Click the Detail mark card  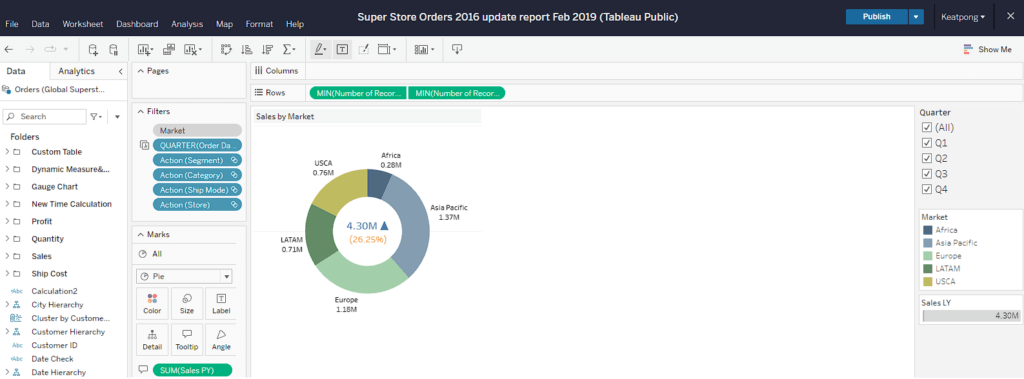point(152,340)
